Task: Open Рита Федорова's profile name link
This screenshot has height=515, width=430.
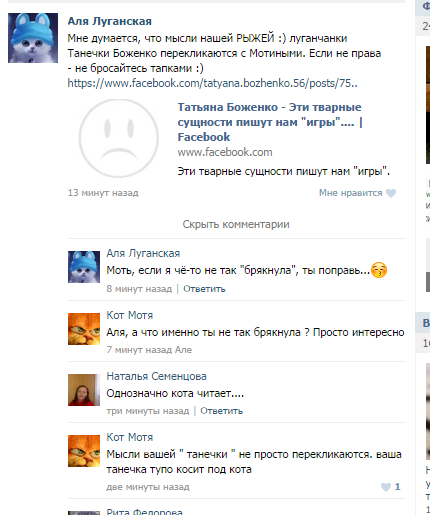Action: (x=145, y=511)
